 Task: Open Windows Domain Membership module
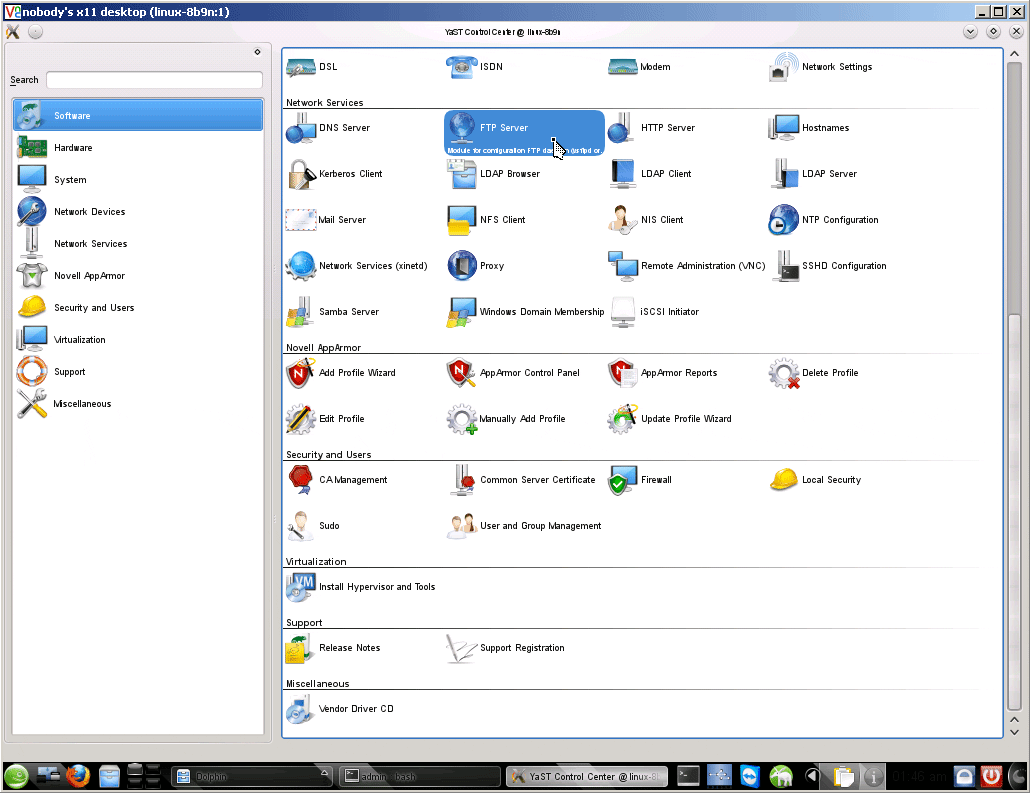click(x=525, y=312)
